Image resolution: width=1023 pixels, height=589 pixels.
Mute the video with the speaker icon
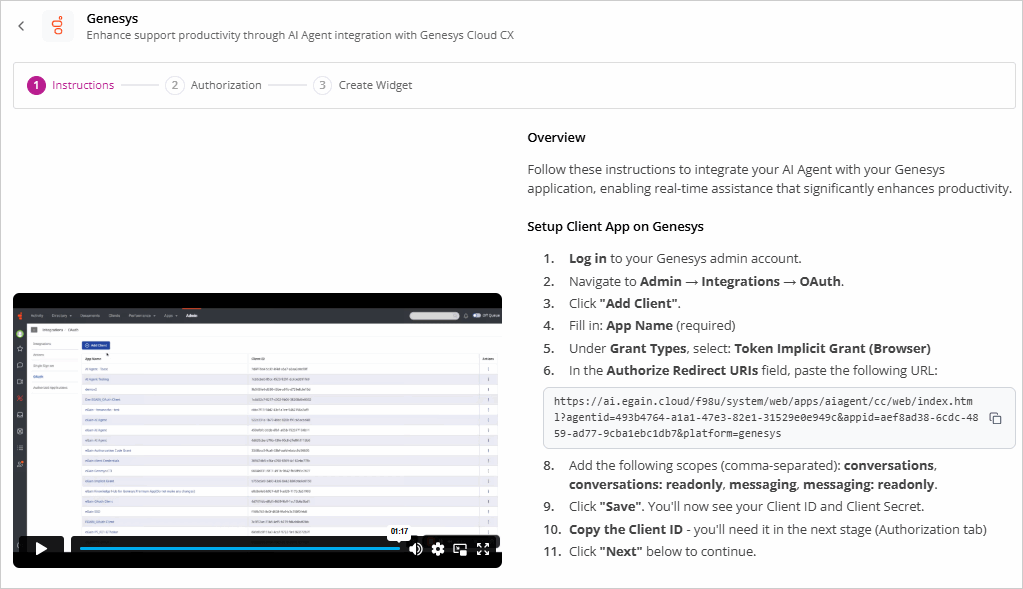tap(415, 548)
